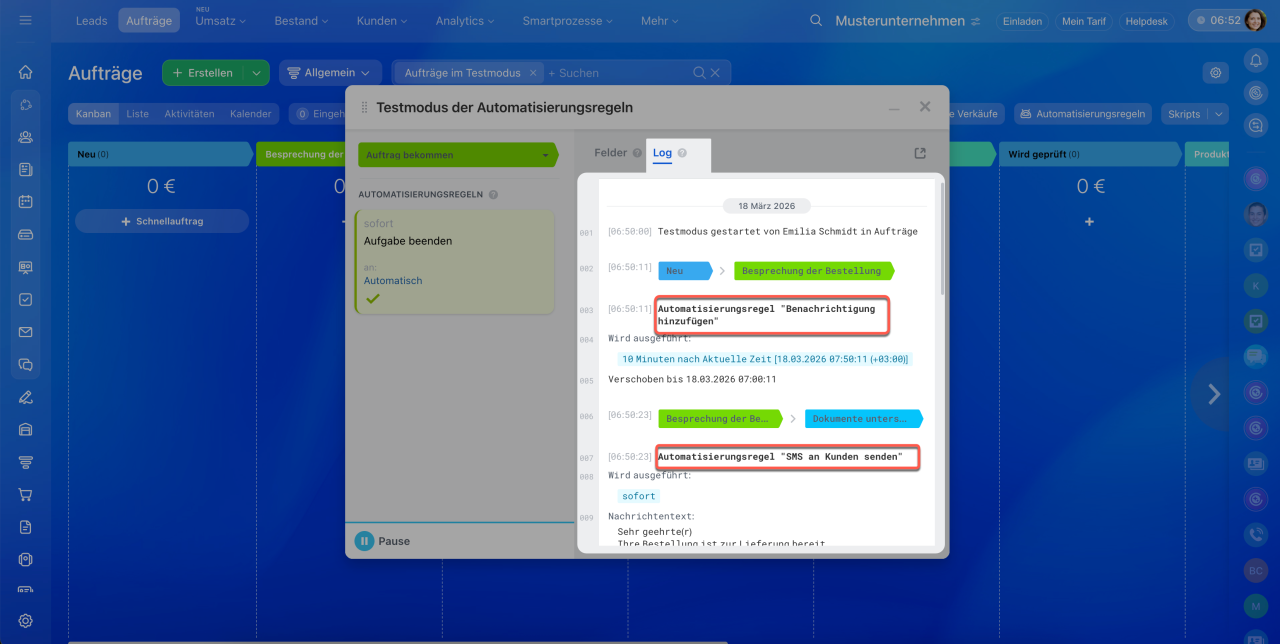This screenshot has width=1280, height=644.
Task: Open the shopping cart icon in left sidebar
Action: [x=26, y=494]
